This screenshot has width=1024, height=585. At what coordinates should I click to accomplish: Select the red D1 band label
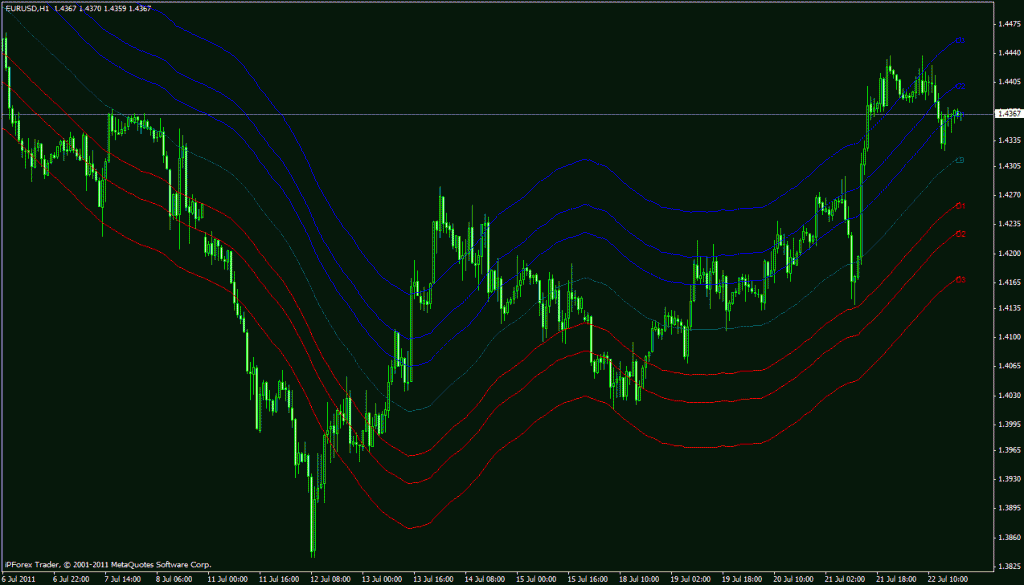pyautogui.click(x=960, y=206)
